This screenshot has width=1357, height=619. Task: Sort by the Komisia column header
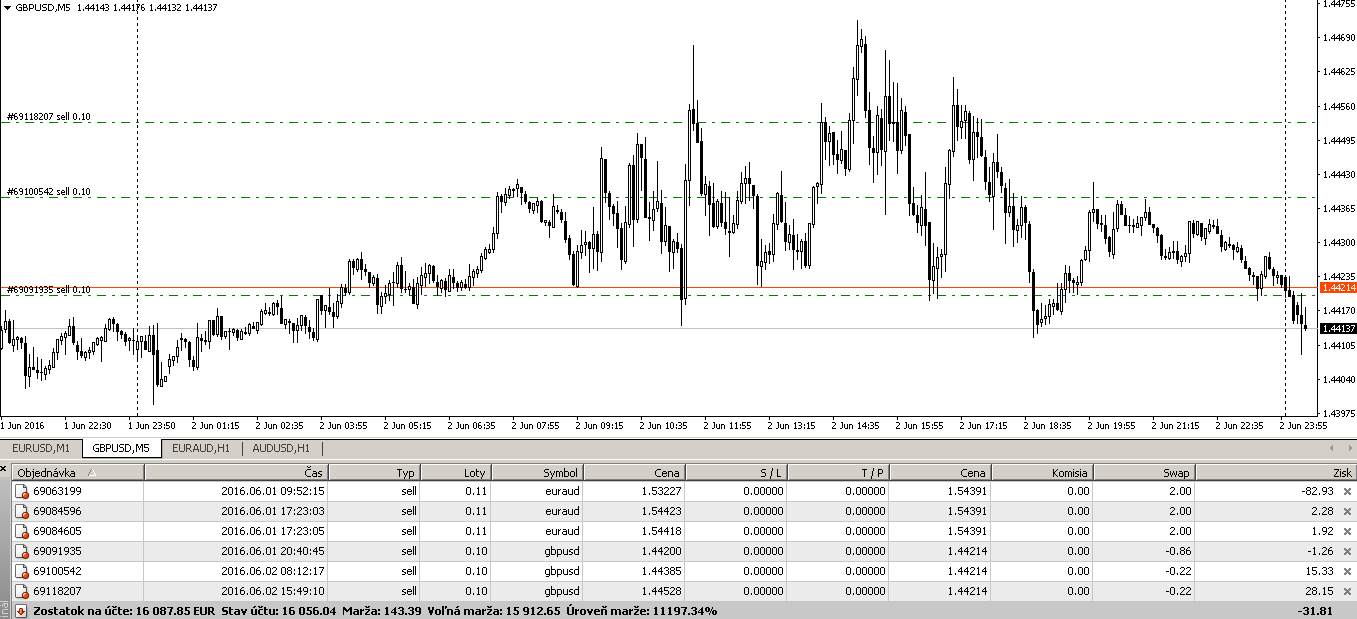(x=1043, y=472)
